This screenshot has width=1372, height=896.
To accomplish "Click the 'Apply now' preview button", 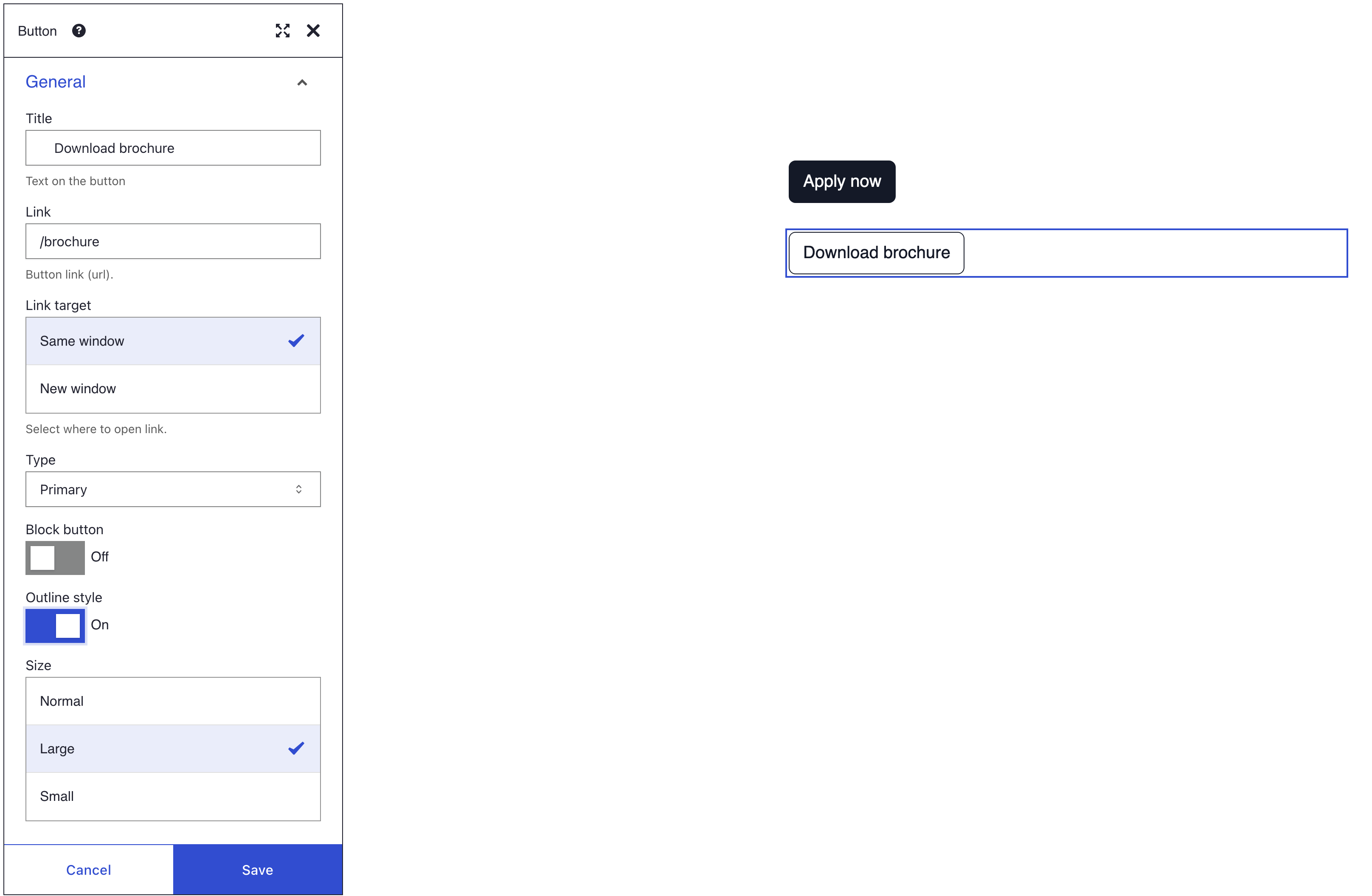I will pos(842,182).
